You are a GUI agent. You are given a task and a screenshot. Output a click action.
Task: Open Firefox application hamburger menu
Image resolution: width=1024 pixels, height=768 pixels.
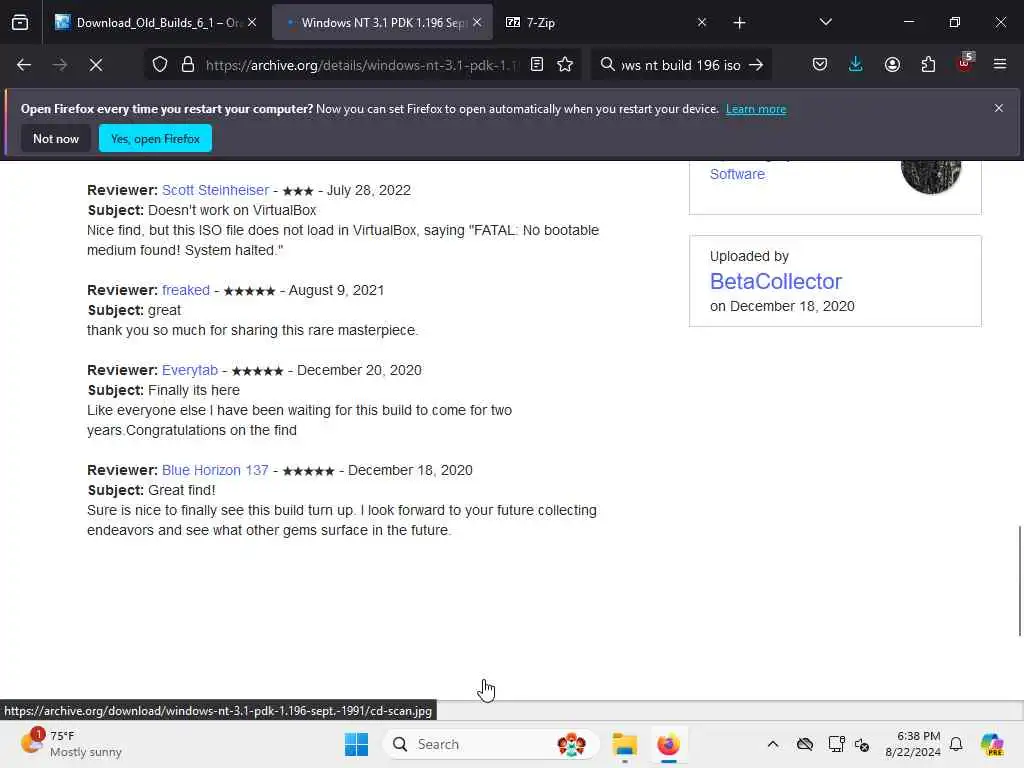pos(1000,65)
